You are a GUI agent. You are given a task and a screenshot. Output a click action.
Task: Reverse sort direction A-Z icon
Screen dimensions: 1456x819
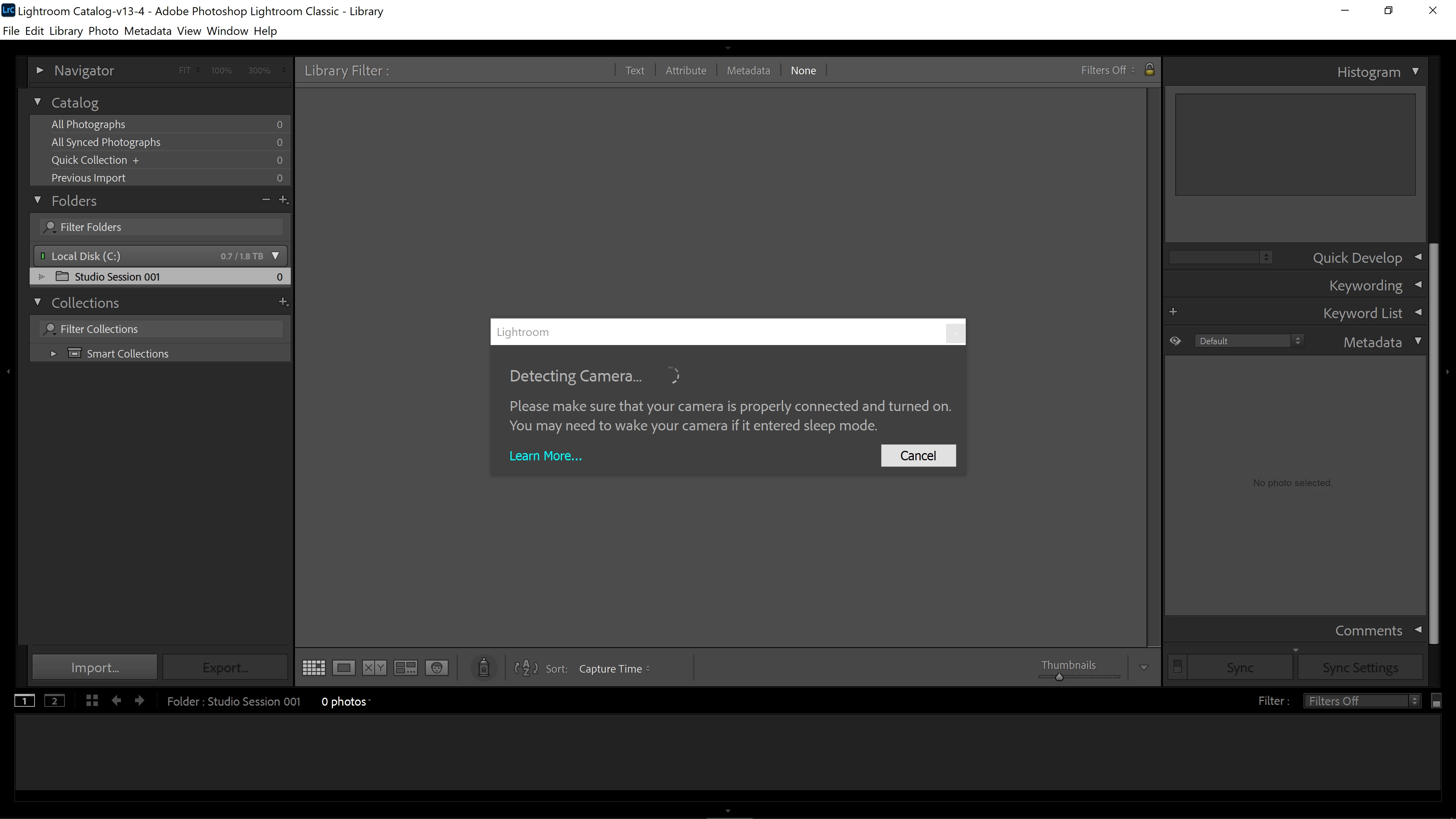[x=526, y=667]
